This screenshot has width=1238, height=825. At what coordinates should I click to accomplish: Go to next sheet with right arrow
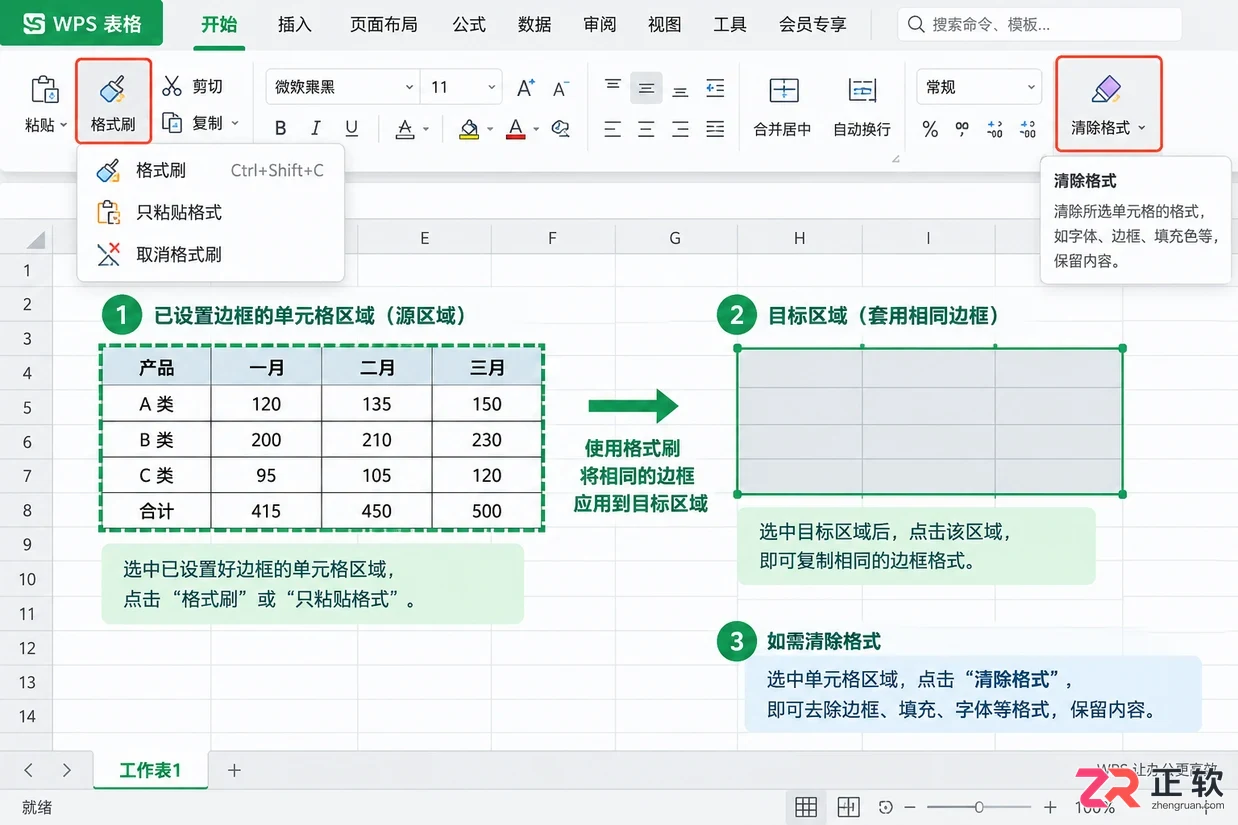66,770
